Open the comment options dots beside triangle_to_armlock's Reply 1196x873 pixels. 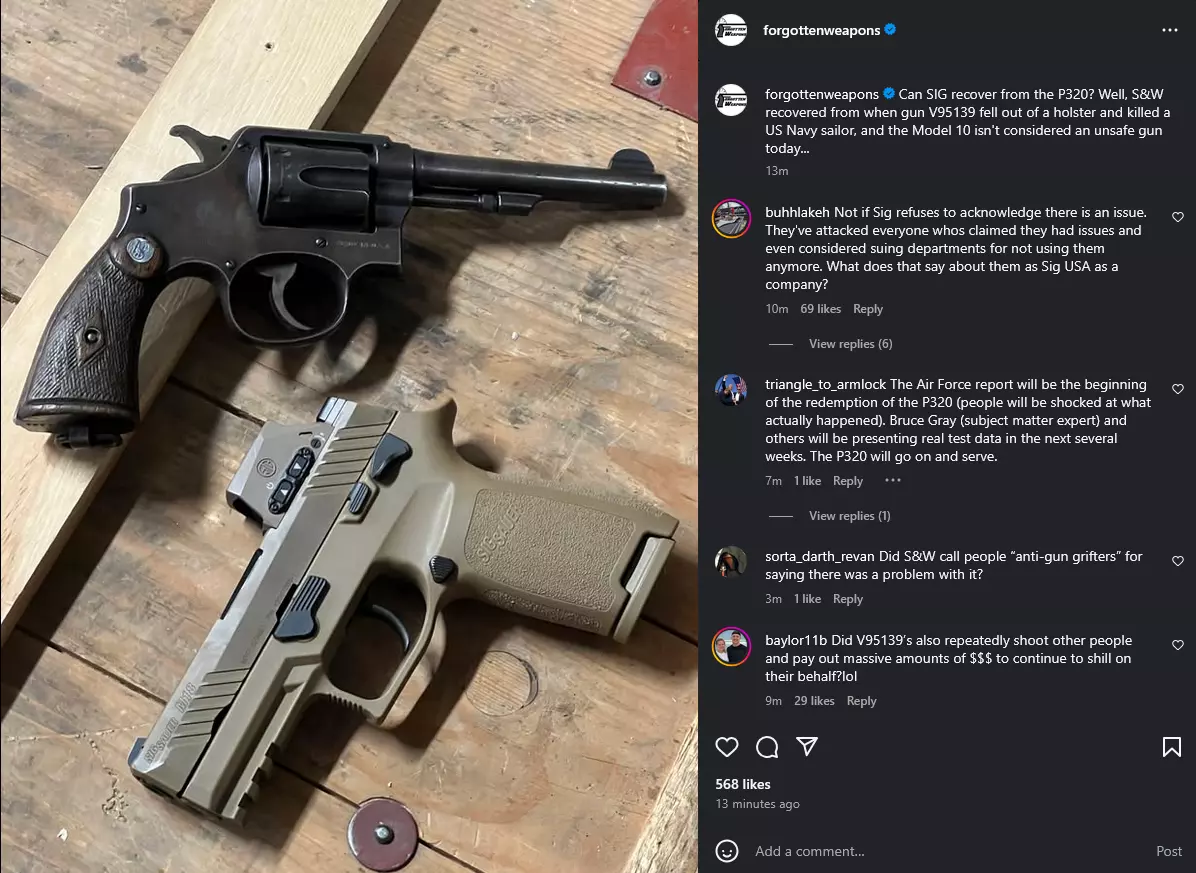pos(892,480)
